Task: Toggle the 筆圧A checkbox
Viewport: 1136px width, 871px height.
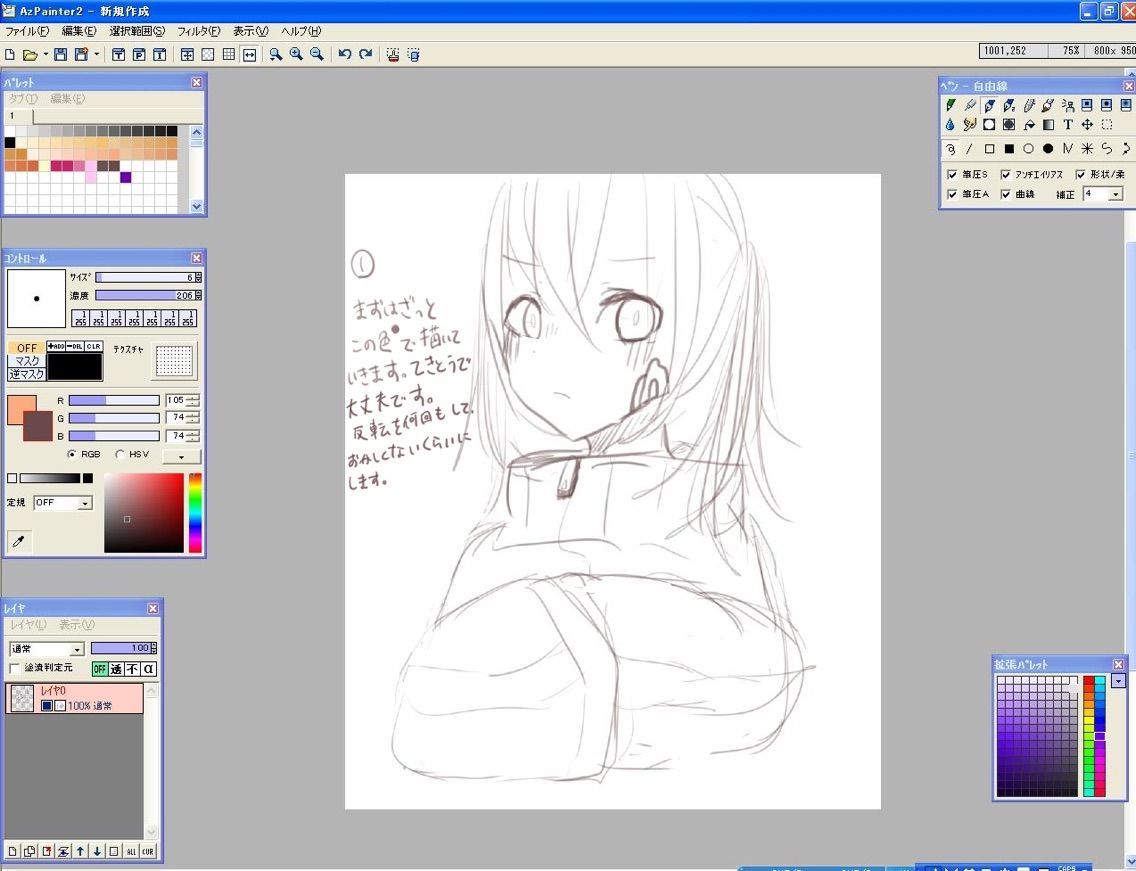Action: coord(953,194)
